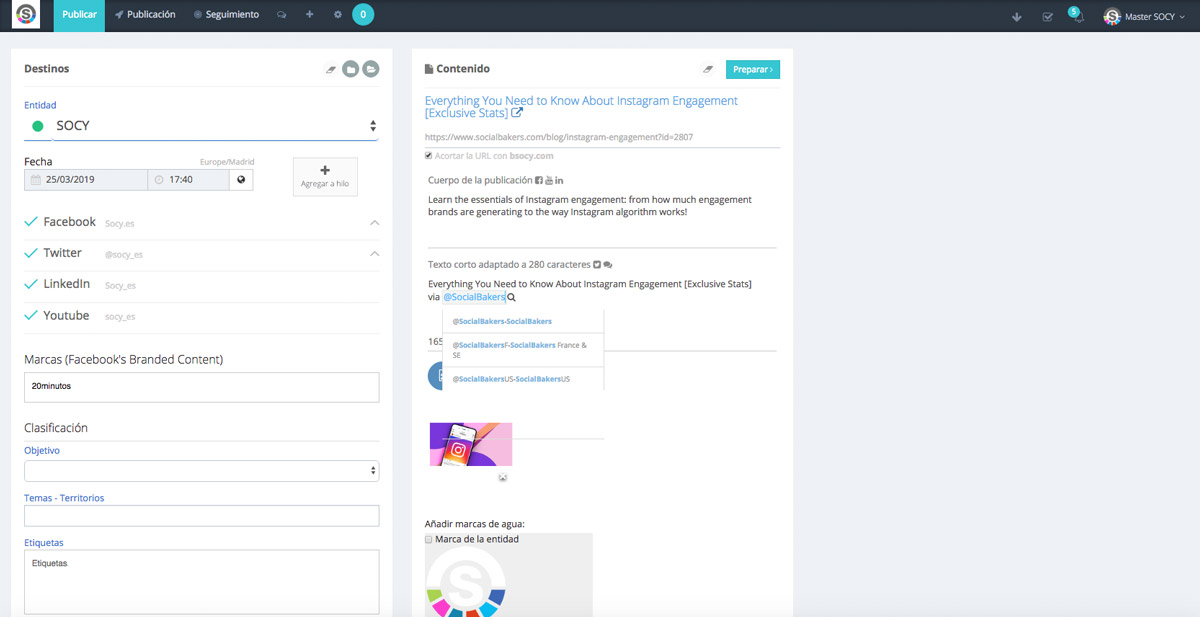Uncheck Twitter destination
The image size is (1200, 617).
[31, 253]
